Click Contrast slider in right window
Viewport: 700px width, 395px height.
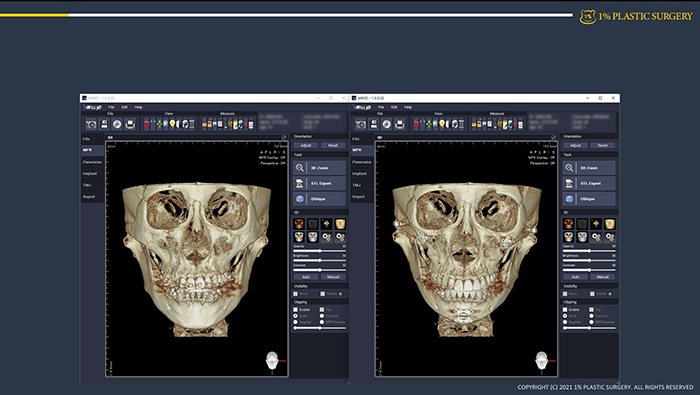coord(589,270)
